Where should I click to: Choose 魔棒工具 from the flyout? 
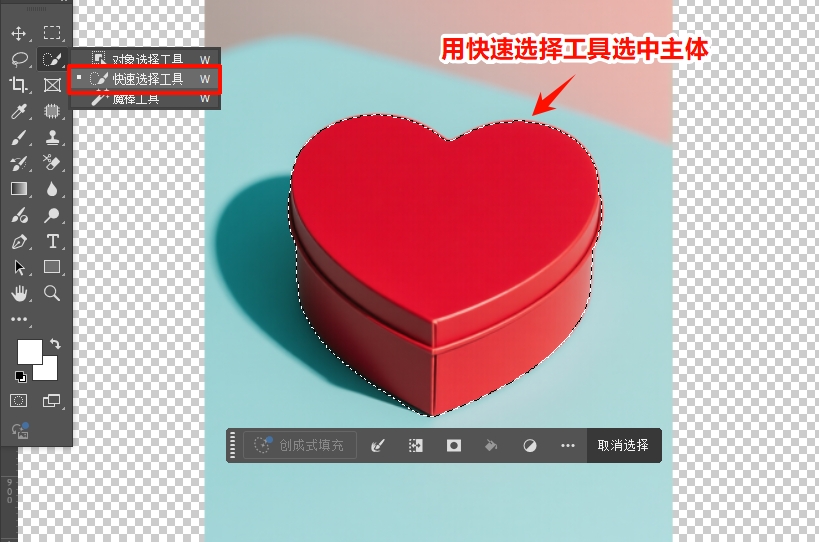click(146, 100)
